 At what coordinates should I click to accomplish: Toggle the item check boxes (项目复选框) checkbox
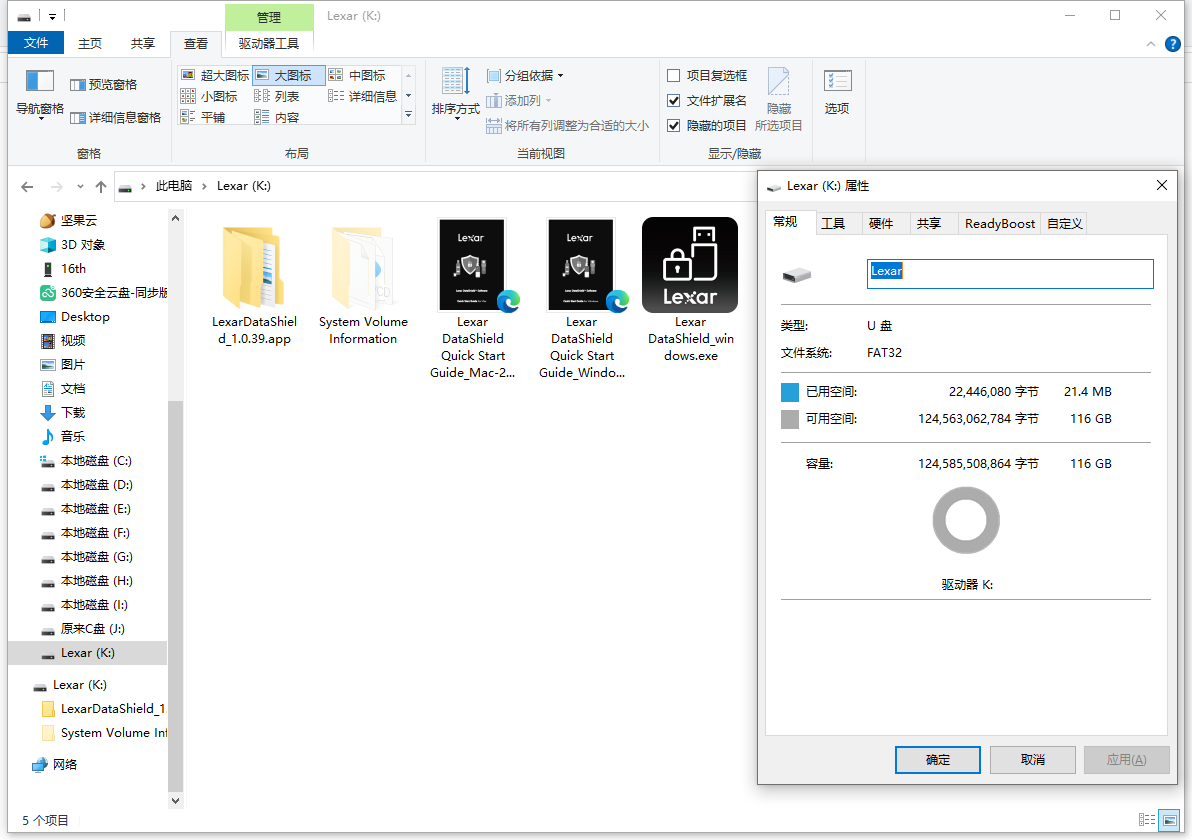click(x=674, y=75)
